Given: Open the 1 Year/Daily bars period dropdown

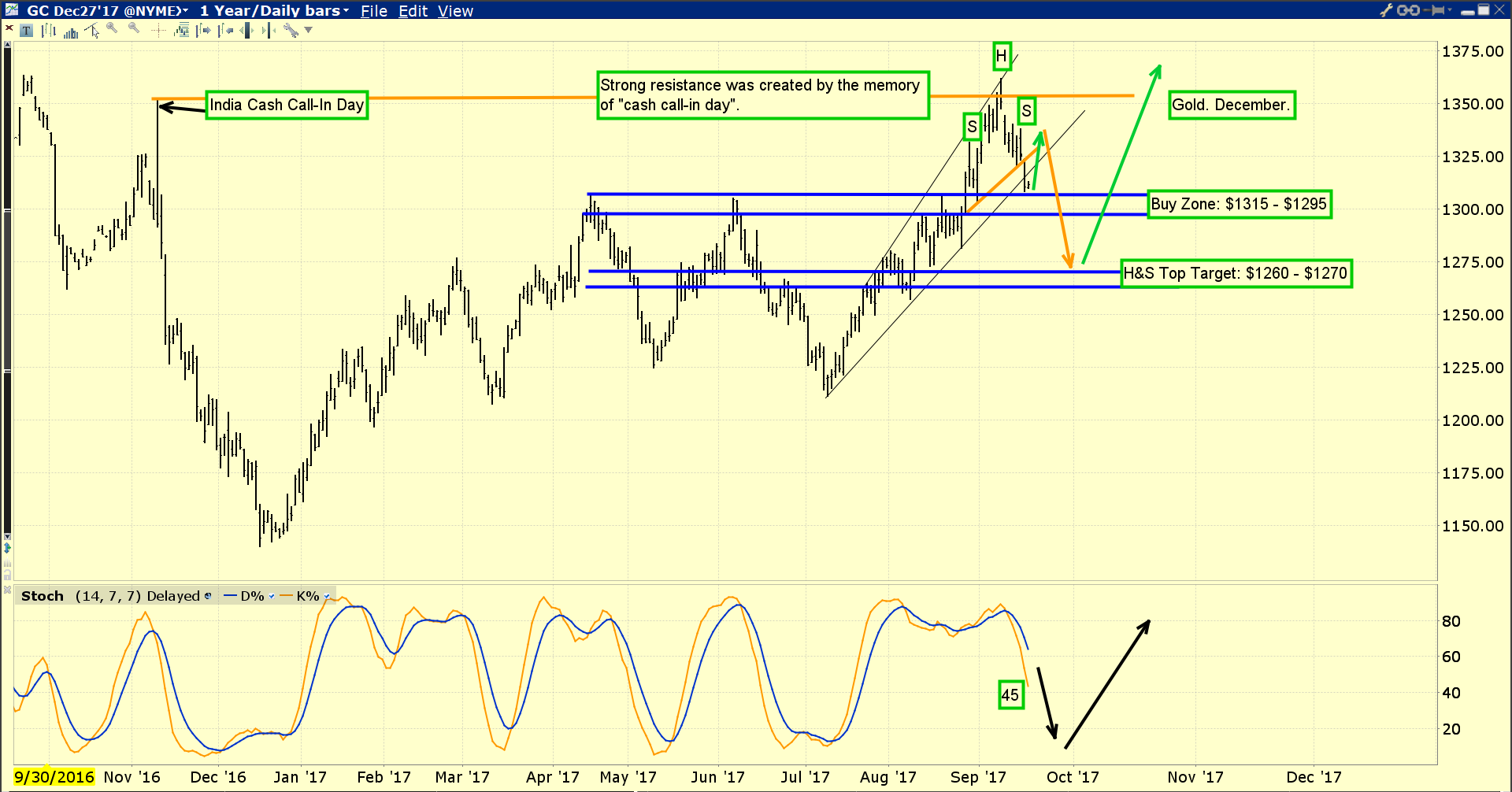Looking at the screenshot, I should pos(274,10).
